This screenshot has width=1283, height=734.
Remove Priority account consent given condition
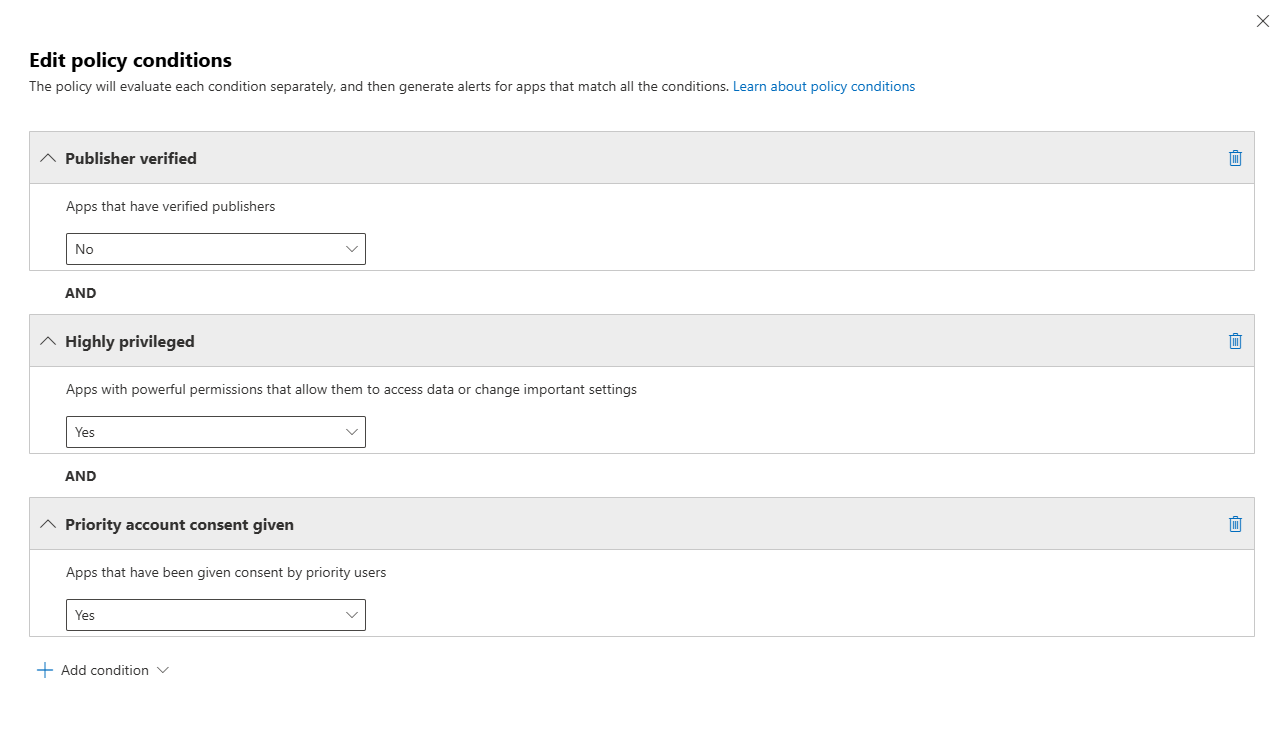pyautogui.click(x=1235, y=524)
